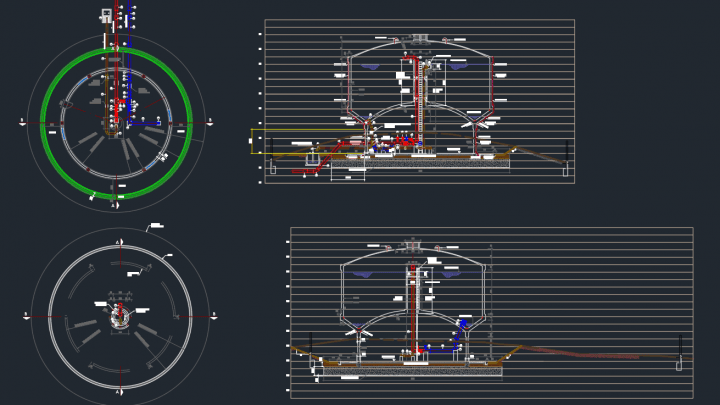Select the control box symbol above the upper plan
720x405 pixels.
tap(107, 15)
